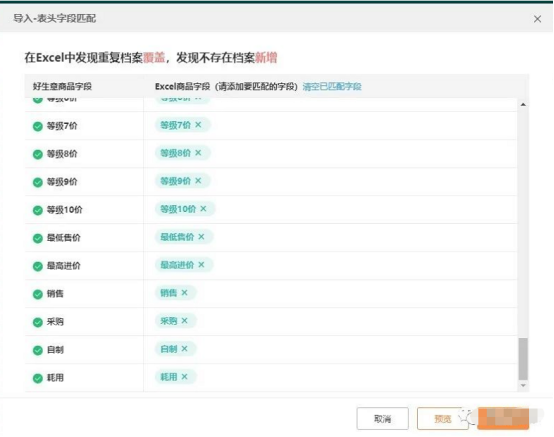Remove the 销售 matched tag
Image resolution: width=554 pixels, height=437 pixels.
click(x=184, y=293)
